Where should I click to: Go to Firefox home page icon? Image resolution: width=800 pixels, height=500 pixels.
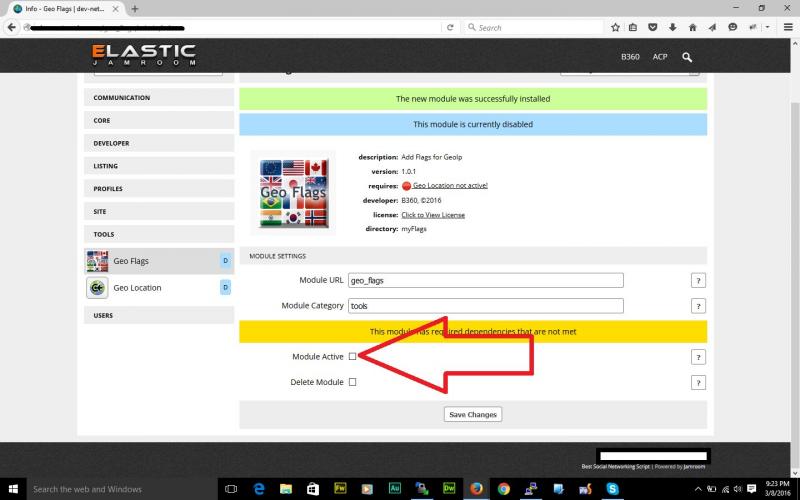692,27
